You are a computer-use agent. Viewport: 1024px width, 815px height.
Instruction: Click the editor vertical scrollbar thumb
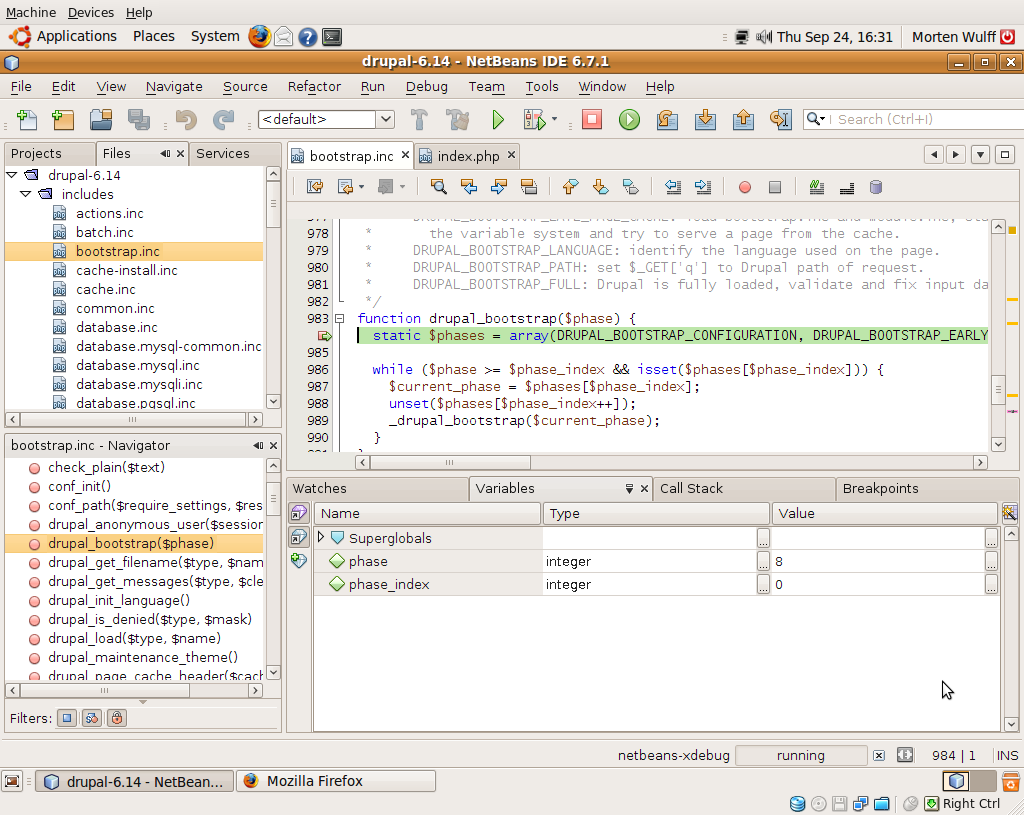(998, 391)
